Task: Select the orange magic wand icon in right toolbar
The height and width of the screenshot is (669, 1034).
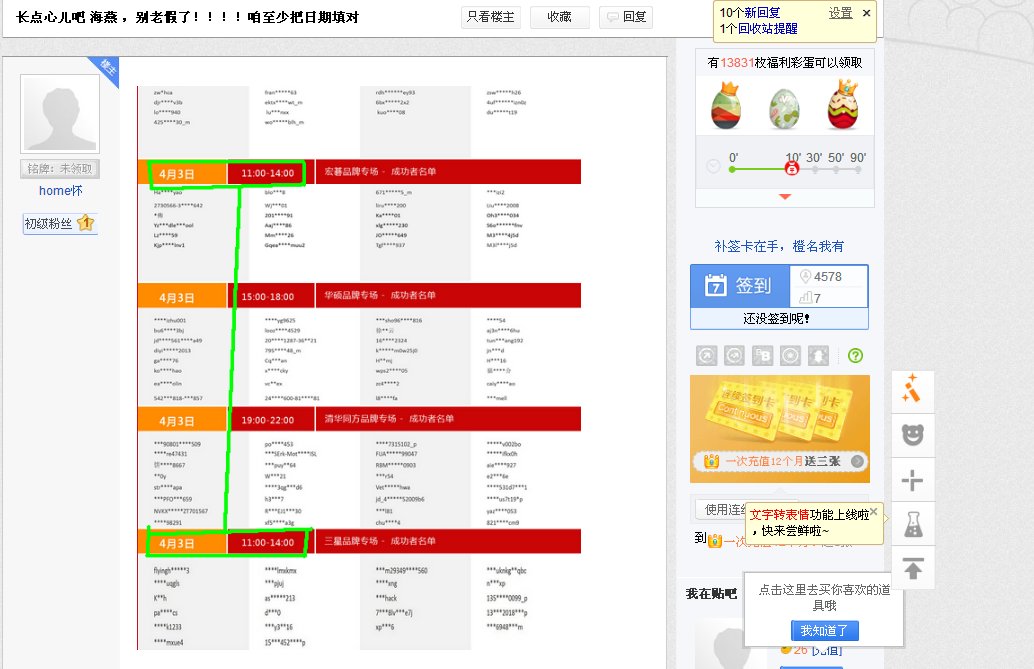Action: 913,390
